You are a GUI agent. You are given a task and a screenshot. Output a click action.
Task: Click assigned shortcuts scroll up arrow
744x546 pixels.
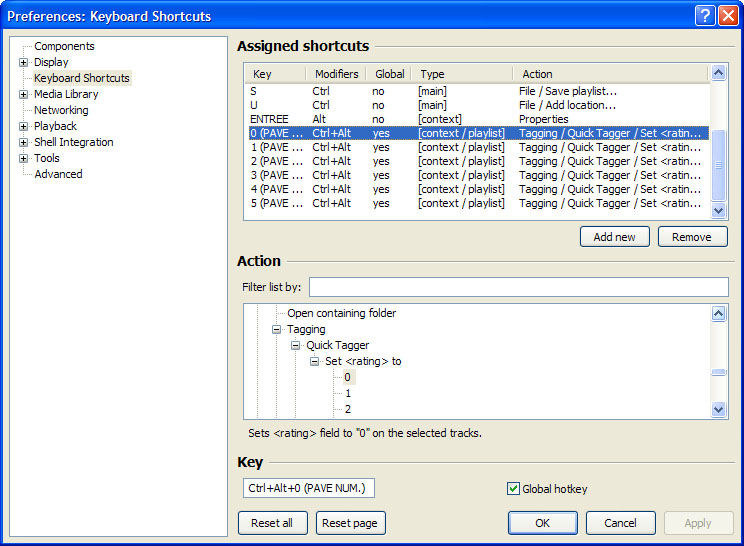(718, 73)
